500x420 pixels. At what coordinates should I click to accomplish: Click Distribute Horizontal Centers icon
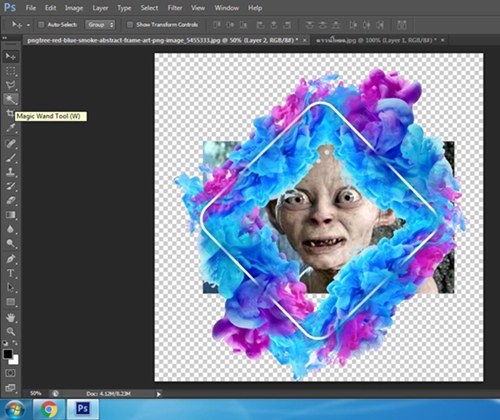pos(366,25)
